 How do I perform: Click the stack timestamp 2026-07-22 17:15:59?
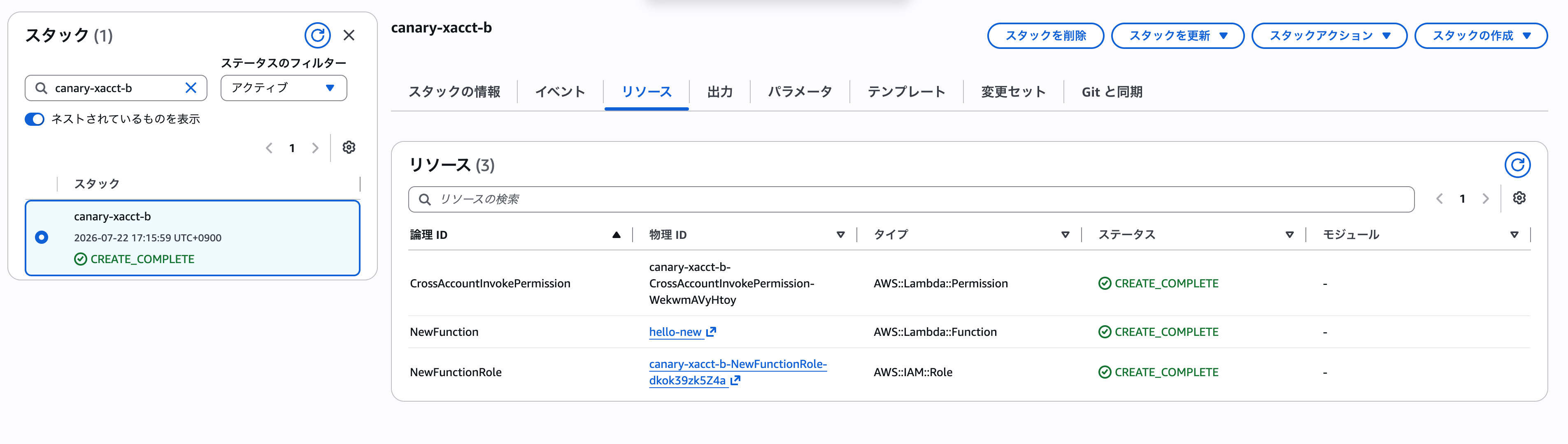pyautogui.click(x=147, y=238)
